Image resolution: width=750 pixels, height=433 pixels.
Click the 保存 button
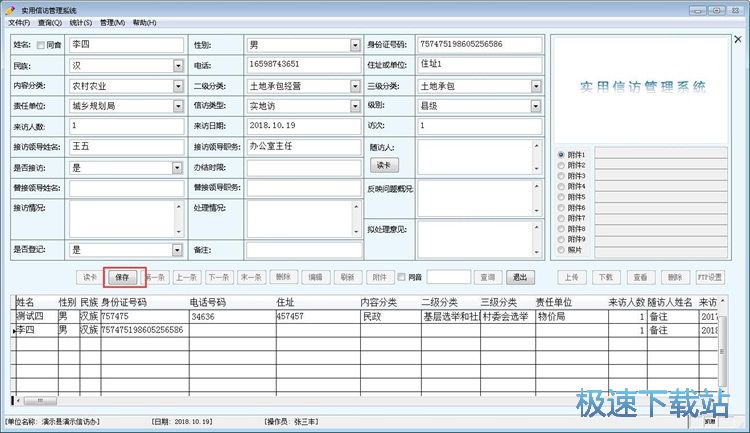[122, 277]
